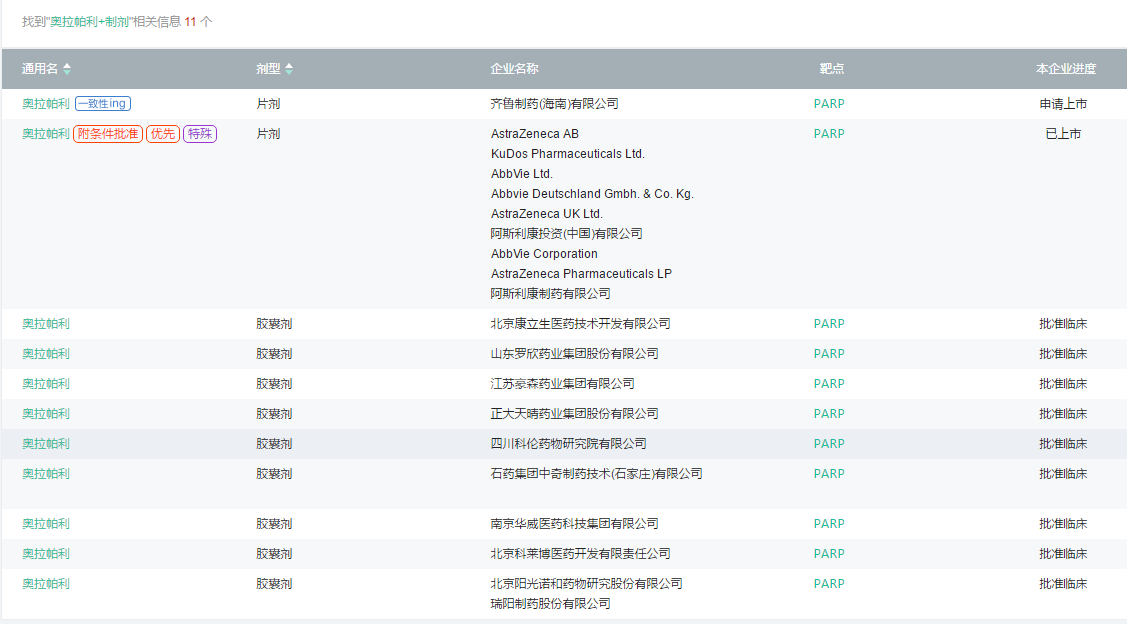1127x624 pixels.
Task: Click the 一致性ing tag badge
Action: [103, 104]
